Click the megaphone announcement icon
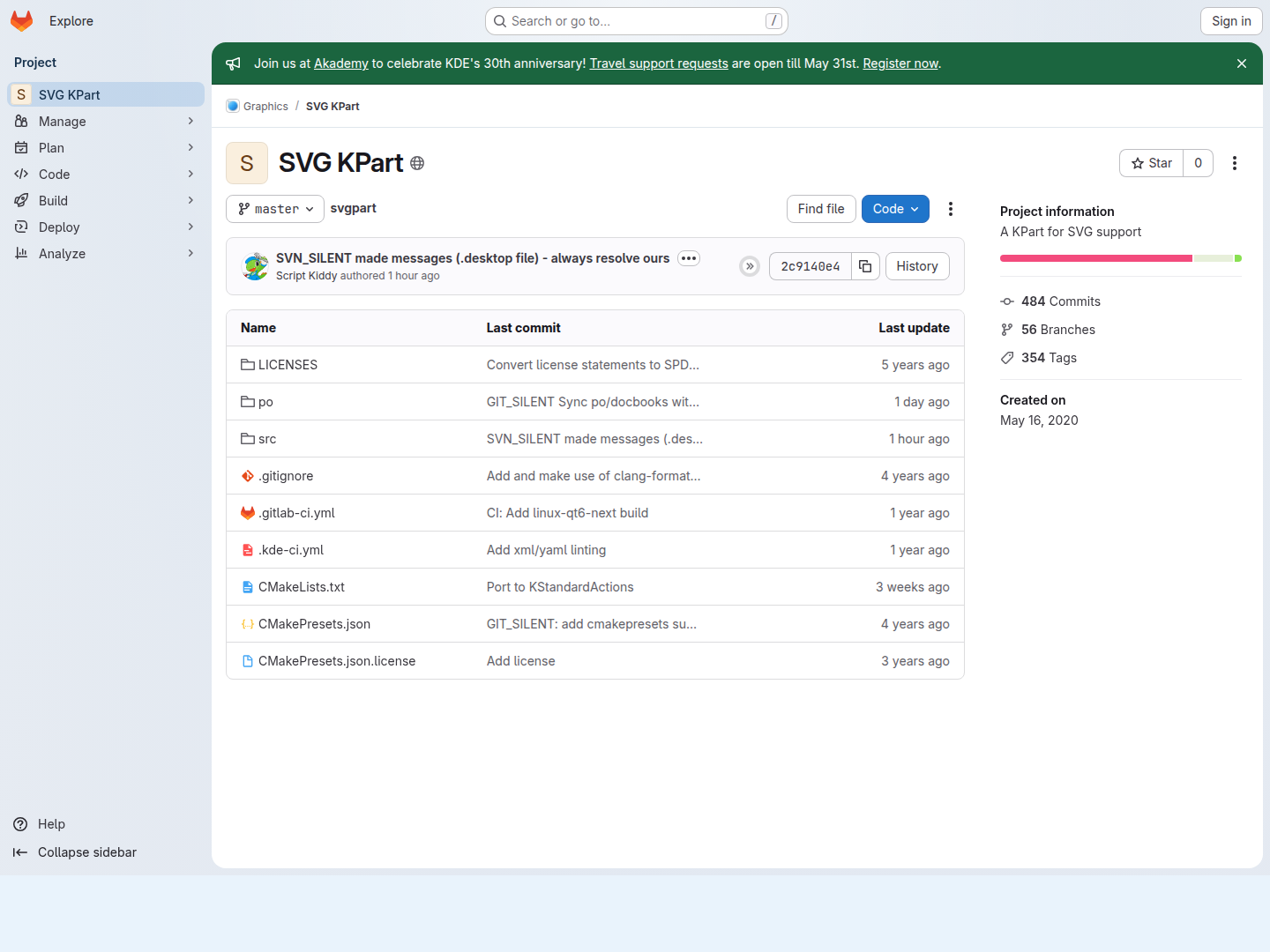The height and width of the screenshot is (952, 1270). [233, 63]
